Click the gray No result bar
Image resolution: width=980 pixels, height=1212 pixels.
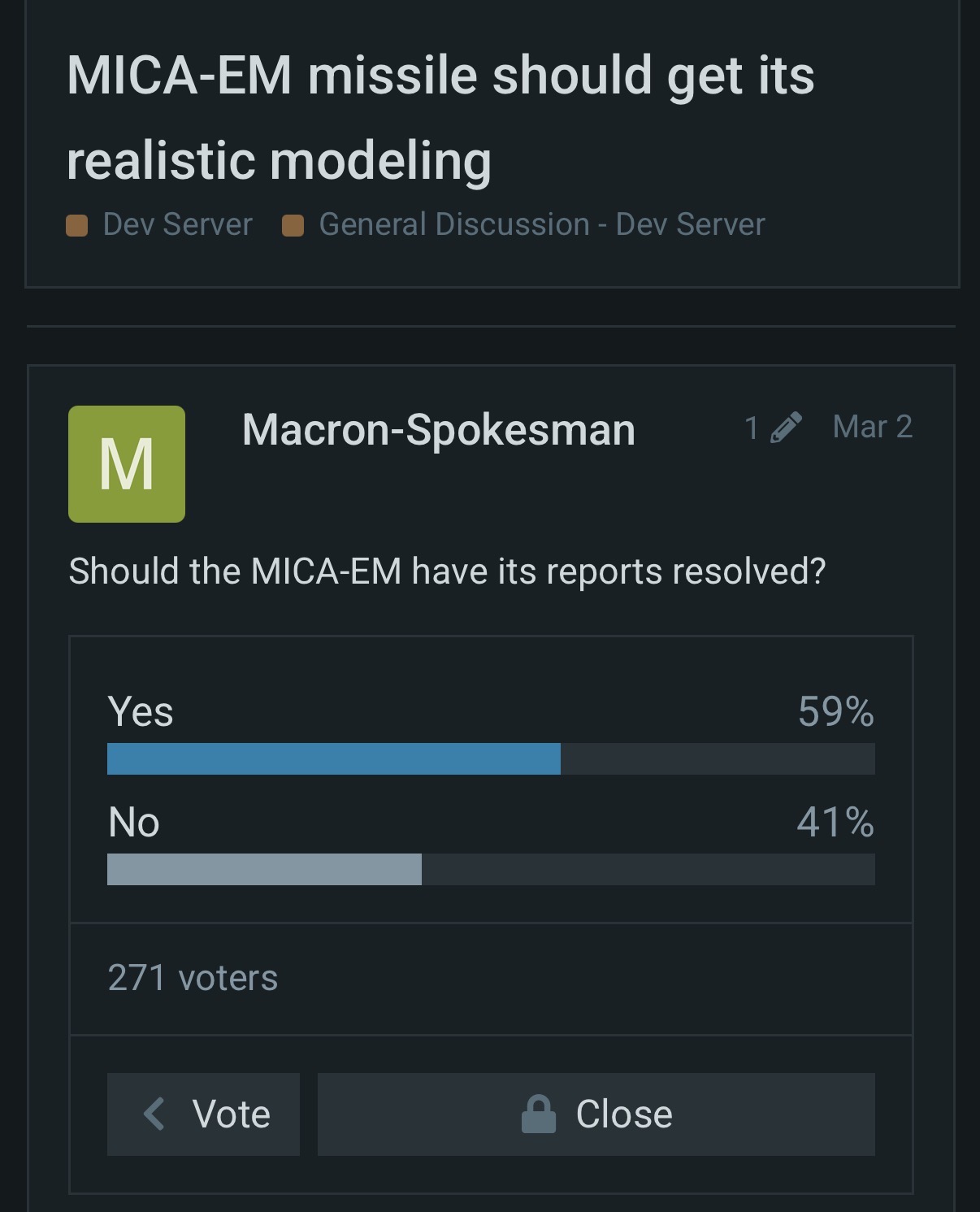[x=264, y=869]
